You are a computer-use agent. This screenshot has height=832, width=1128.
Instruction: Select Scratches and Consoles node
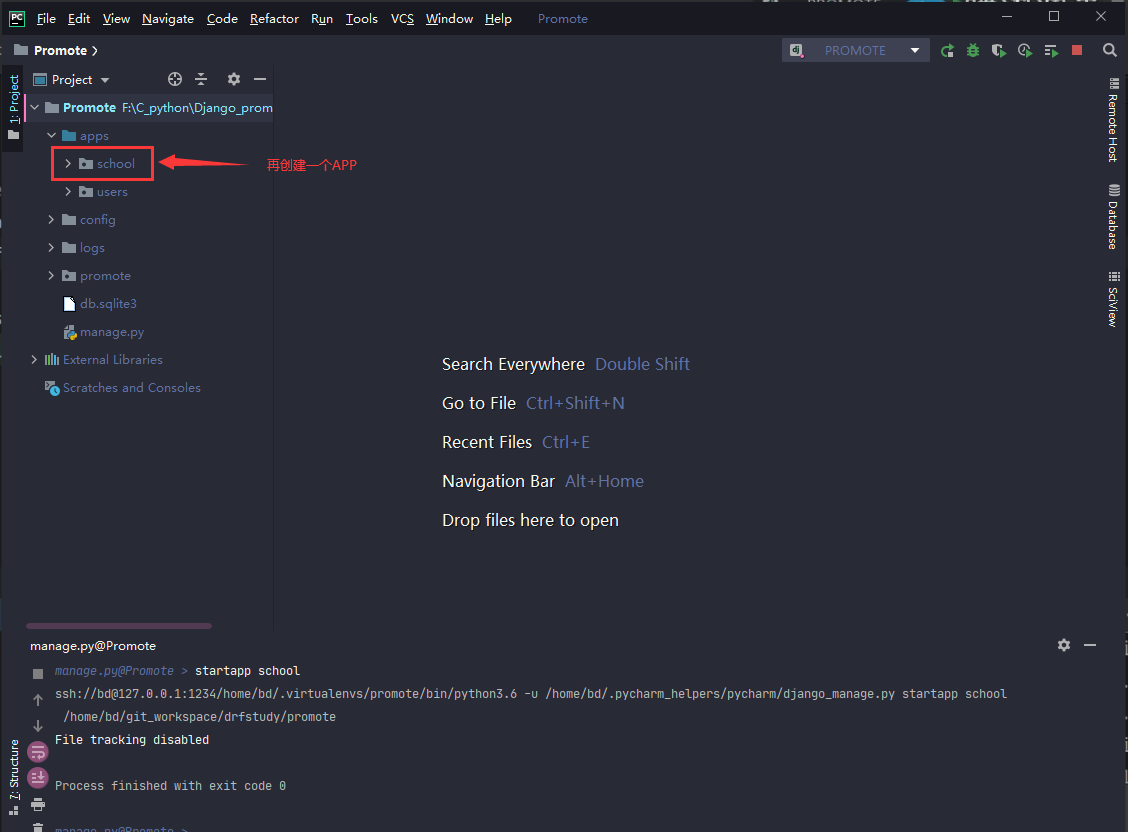pos(132,388)
